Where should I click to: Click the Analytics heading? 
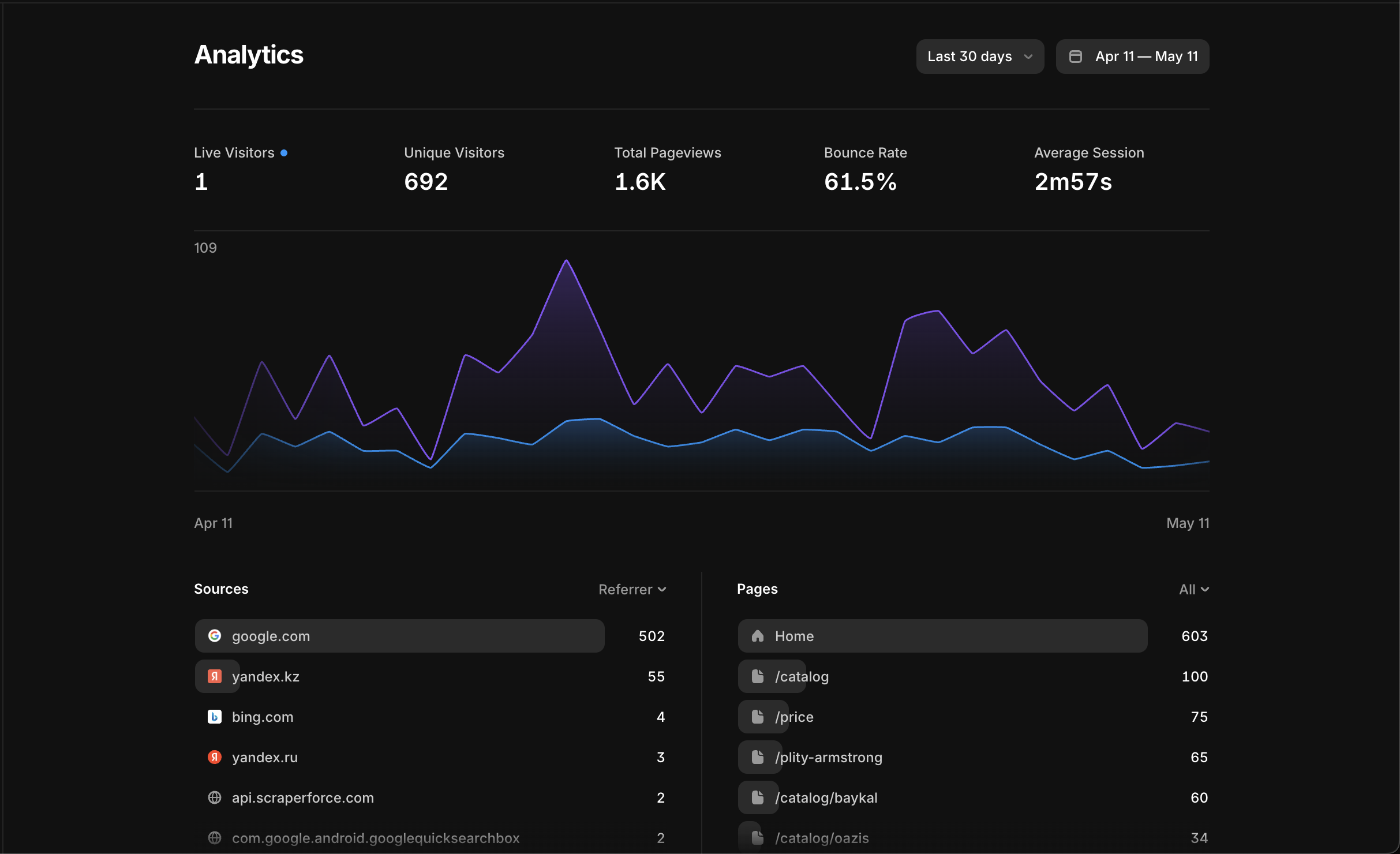[x=249, y=55]
